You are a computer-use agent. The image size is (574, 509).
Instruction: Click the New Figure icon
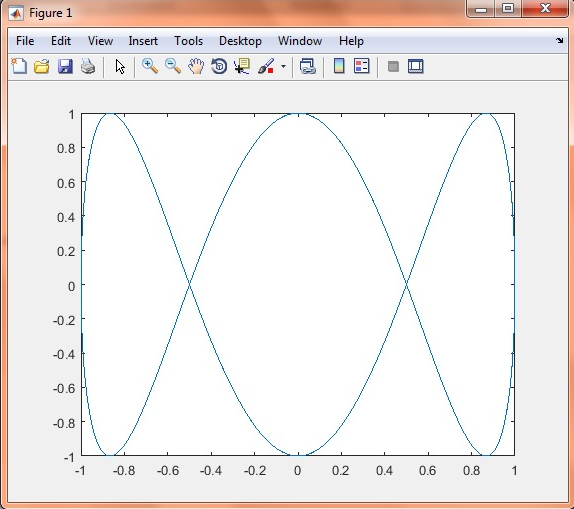[19, 67]
